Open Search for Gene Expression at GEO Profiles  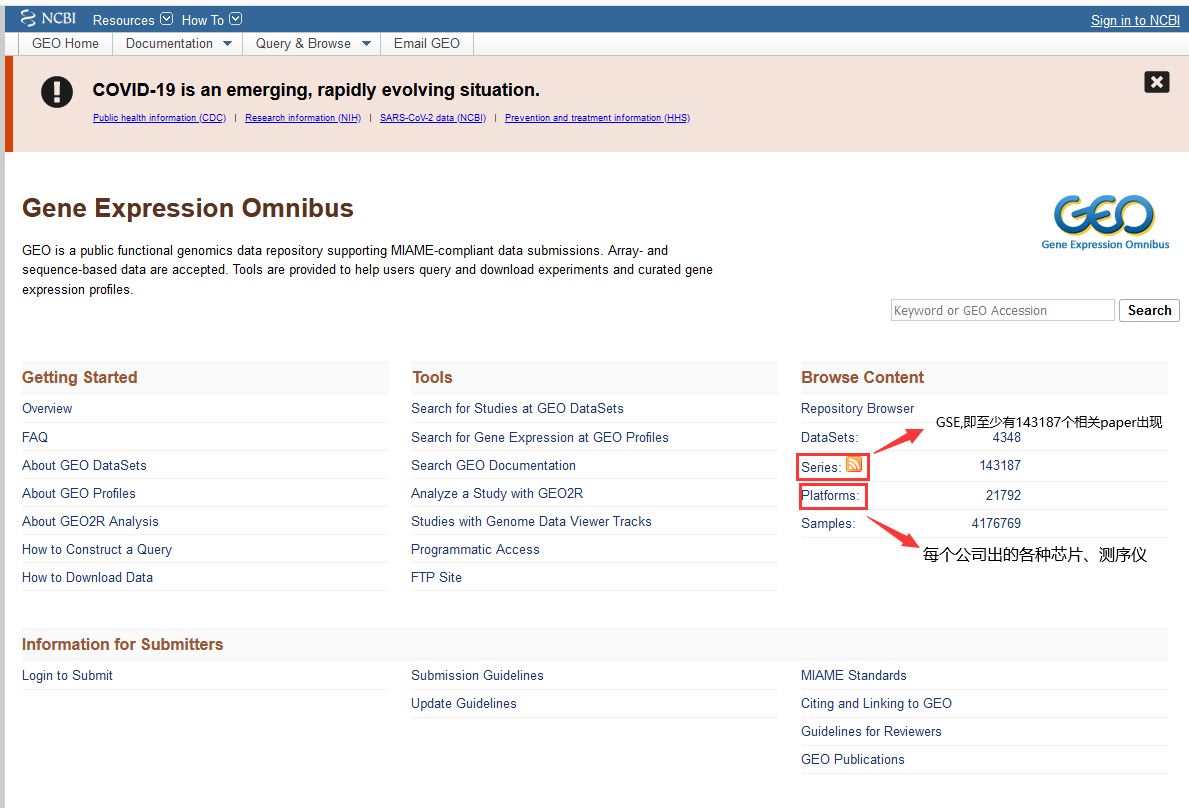coord(540,437)
